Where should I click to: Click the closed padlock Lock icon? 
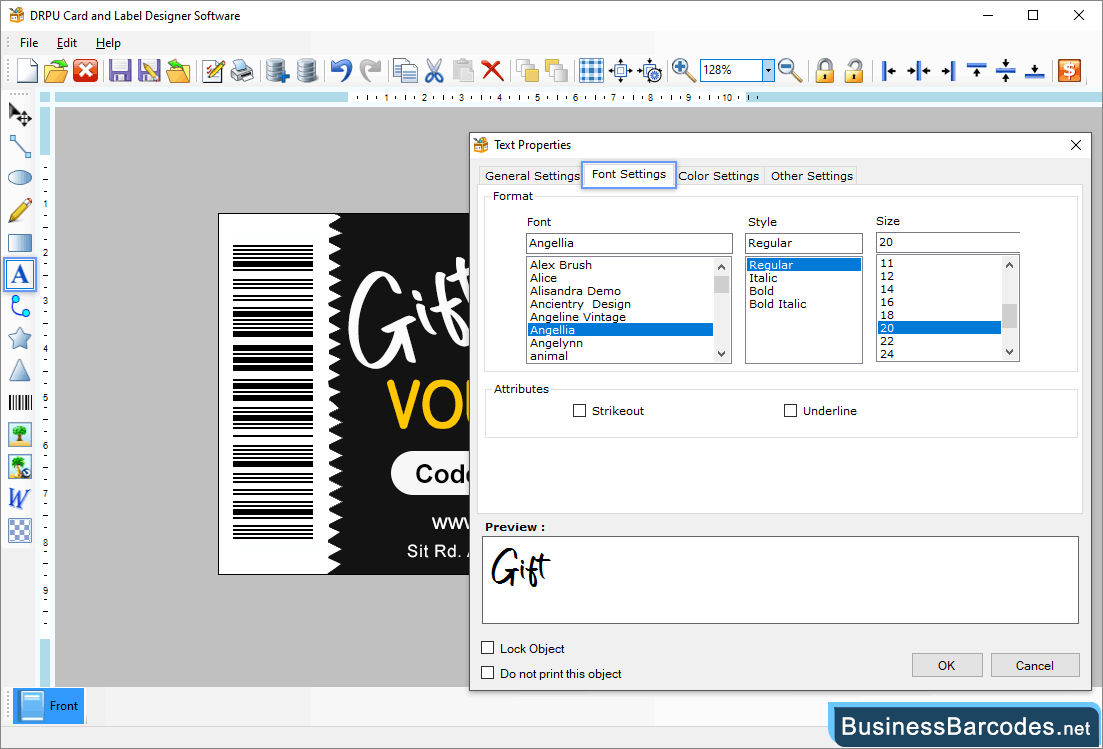(824, 70)
